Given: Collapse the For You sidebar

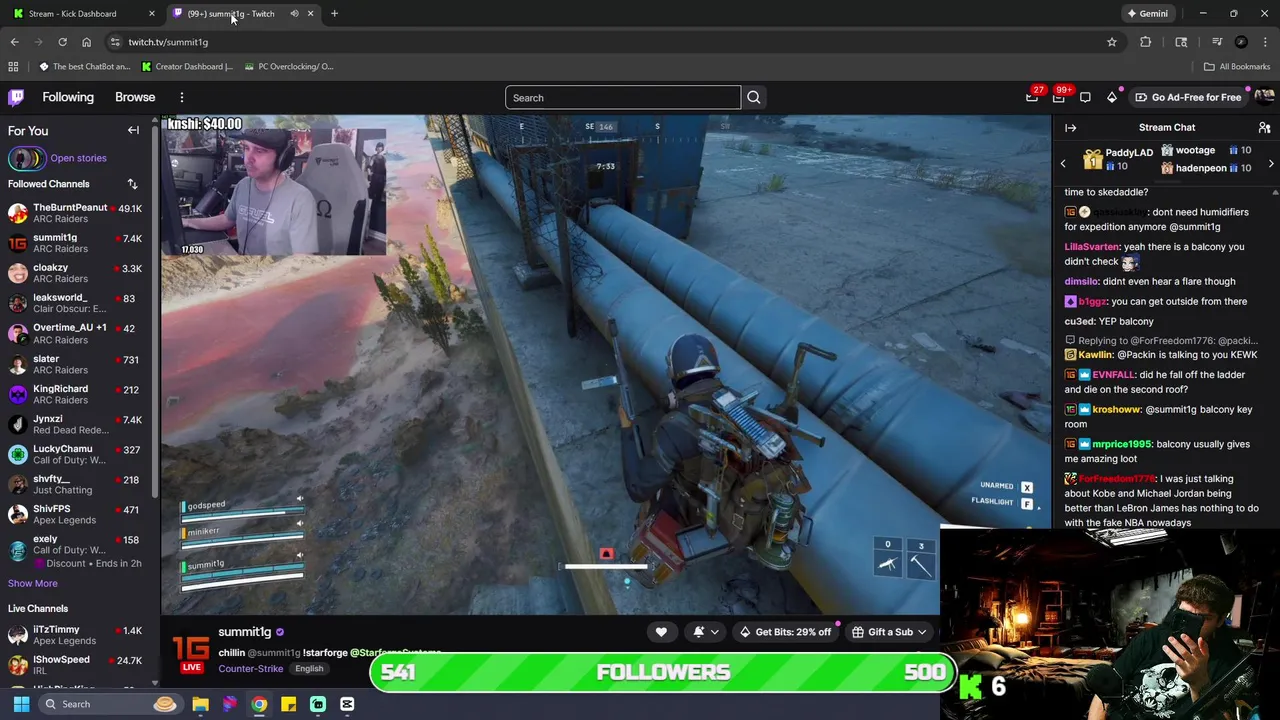Looking at the screenshot, I should point(133,130).
